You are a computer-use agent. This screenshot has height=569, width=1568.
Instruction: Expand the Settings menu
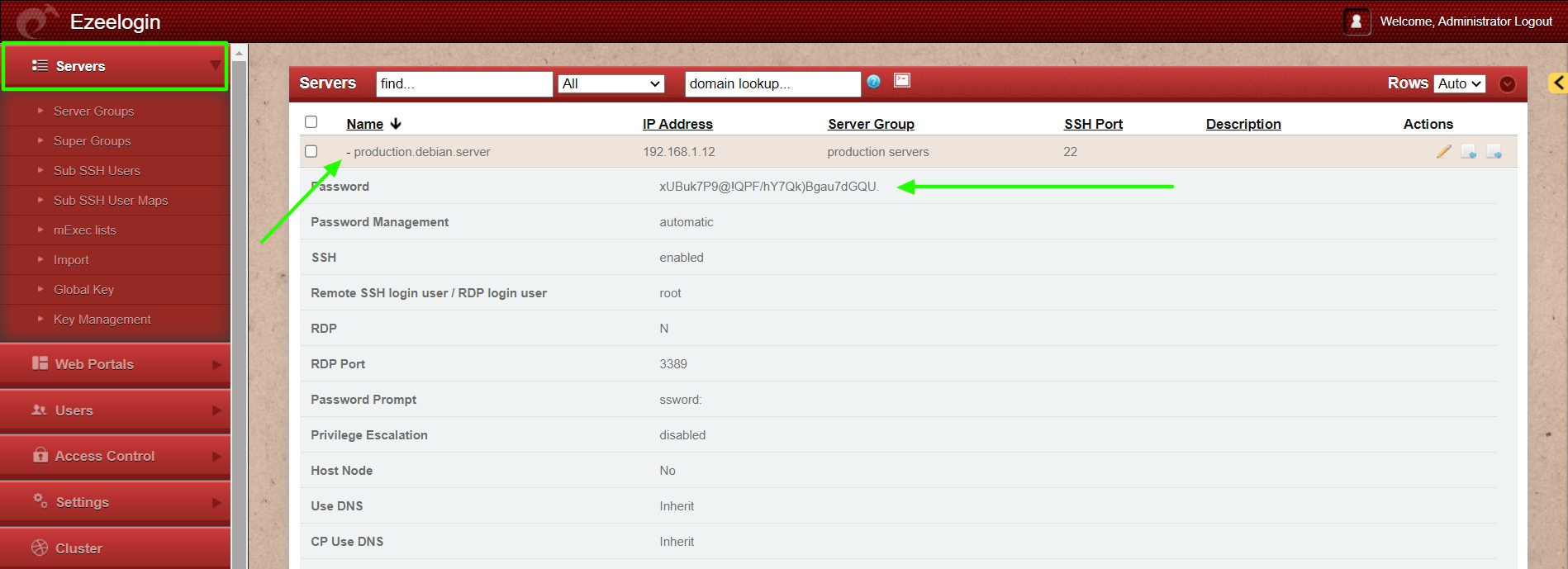click(x=115, y=502)
